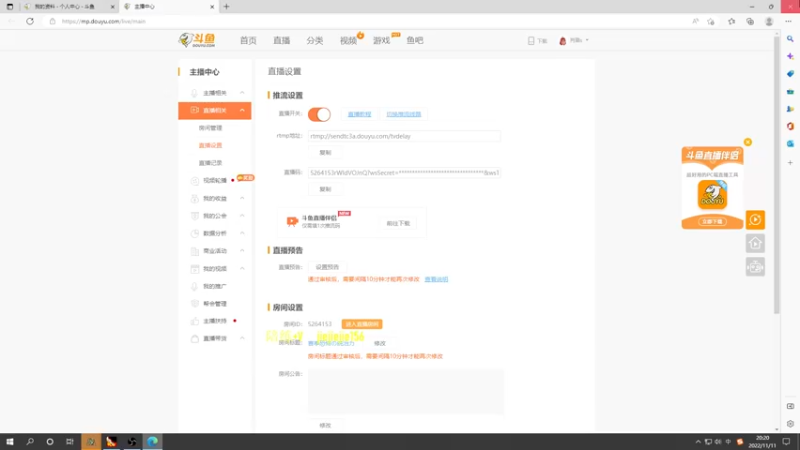Click the Edge icon in taskbar
Screen dimensions: 800x450
[152, 442]
